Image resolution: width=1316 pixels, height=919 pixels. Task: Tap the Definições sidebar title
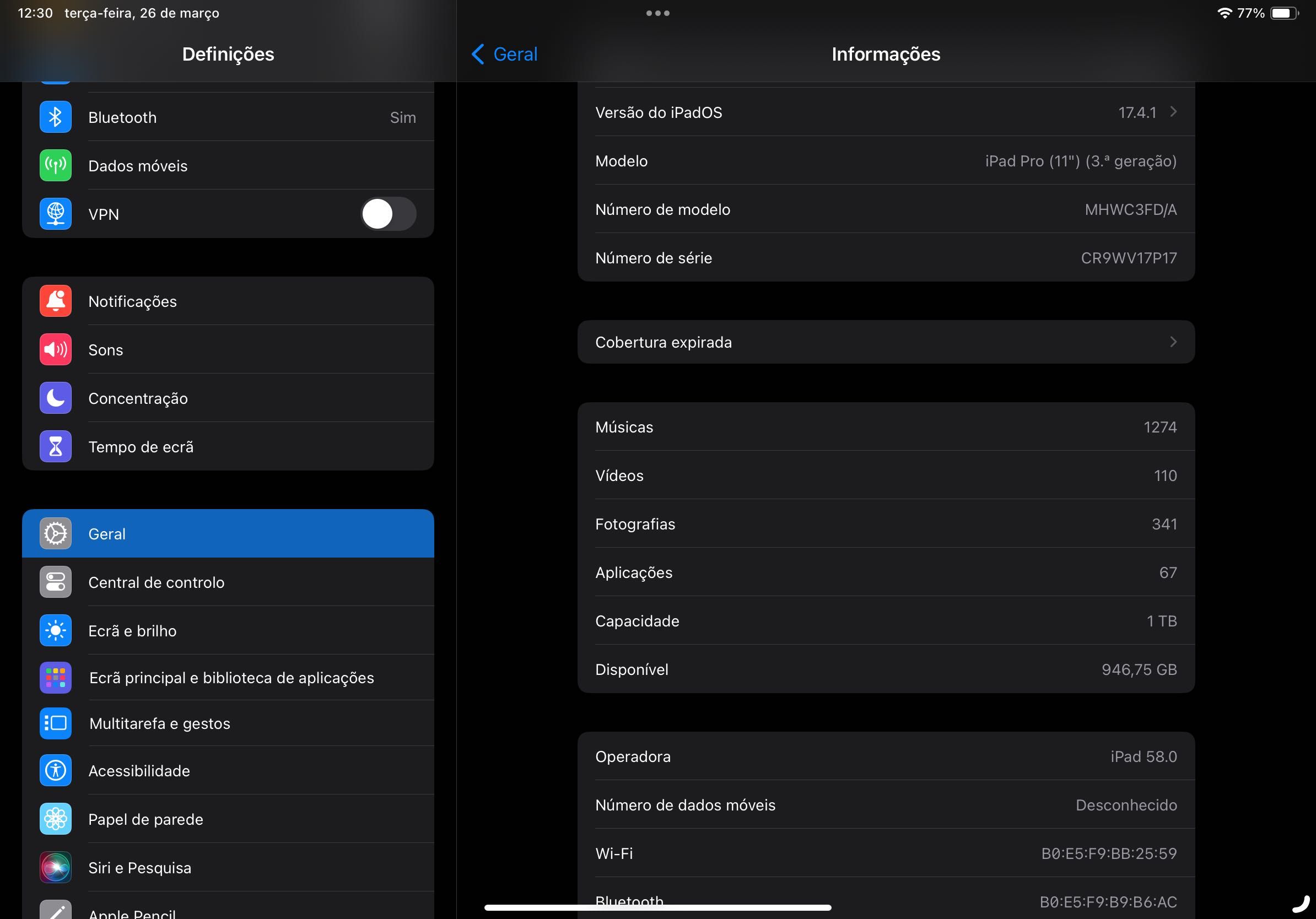228,54
